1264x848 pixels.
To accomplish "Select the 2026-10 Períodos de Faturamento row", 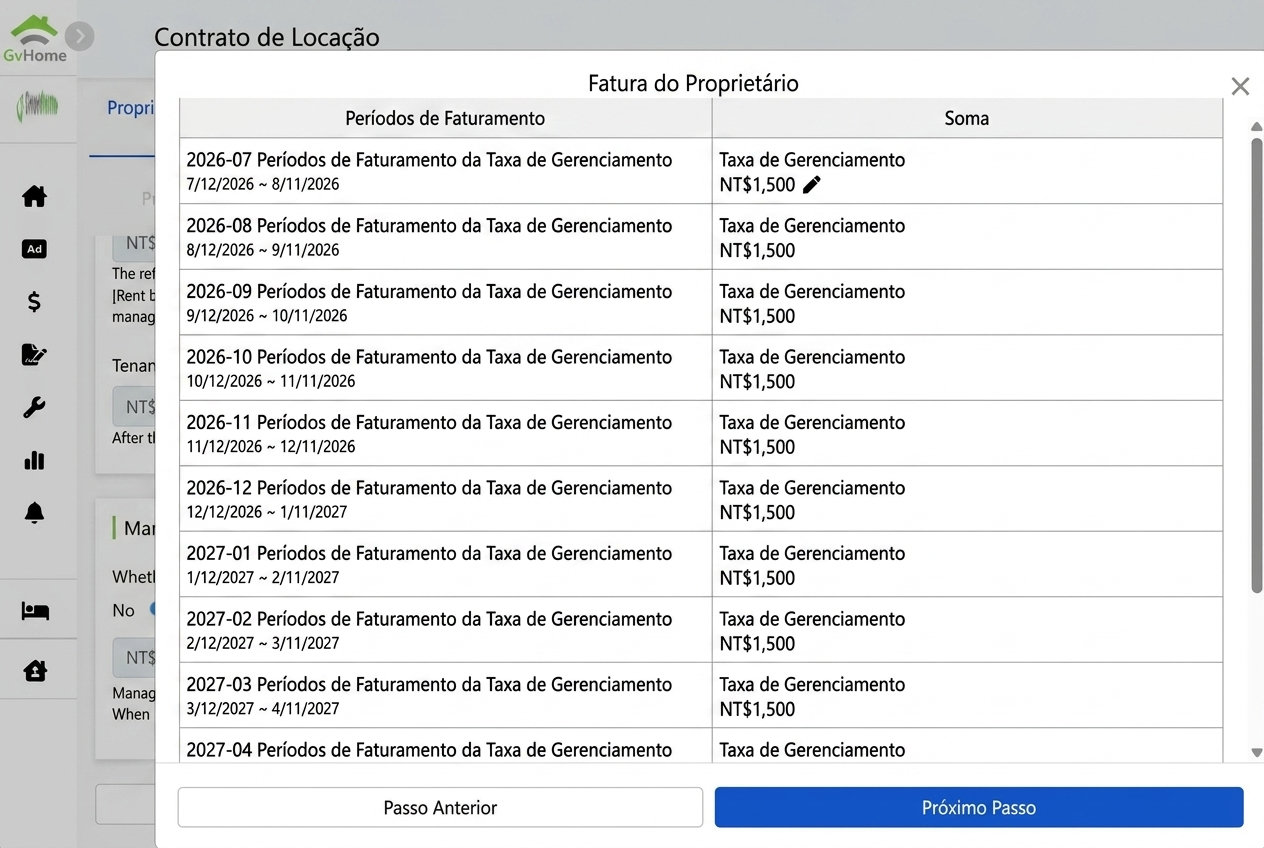I will tap(701, 368).
